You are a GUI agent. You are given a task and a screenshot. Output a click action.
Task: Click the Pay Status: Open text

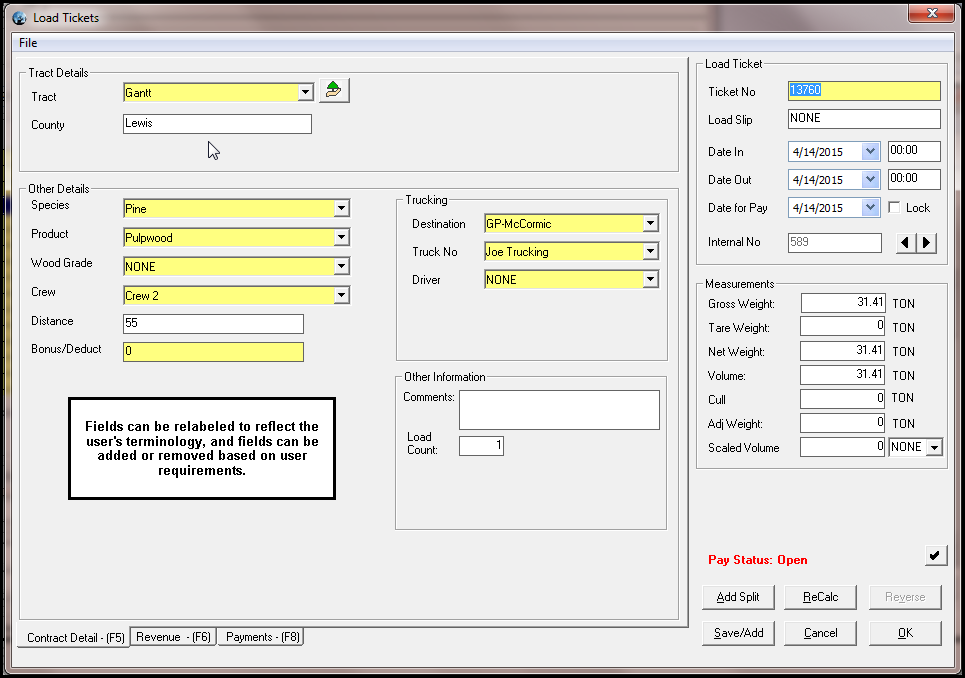coord(758,560)
